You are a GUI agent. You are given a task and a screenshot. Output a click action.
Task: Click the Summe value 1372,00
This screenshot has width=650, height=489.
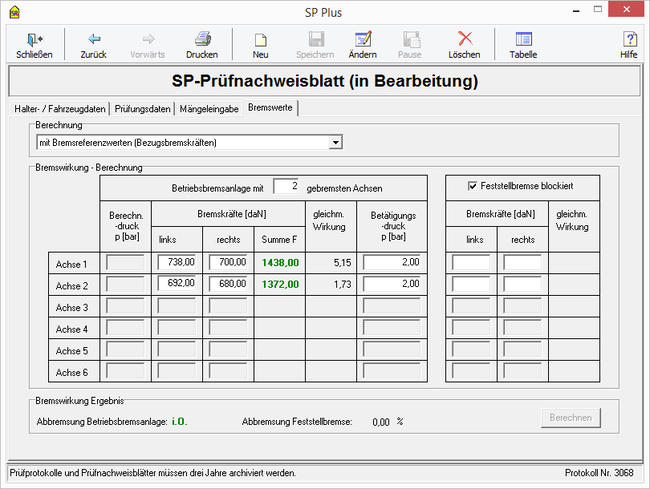[x=280, y=284]
